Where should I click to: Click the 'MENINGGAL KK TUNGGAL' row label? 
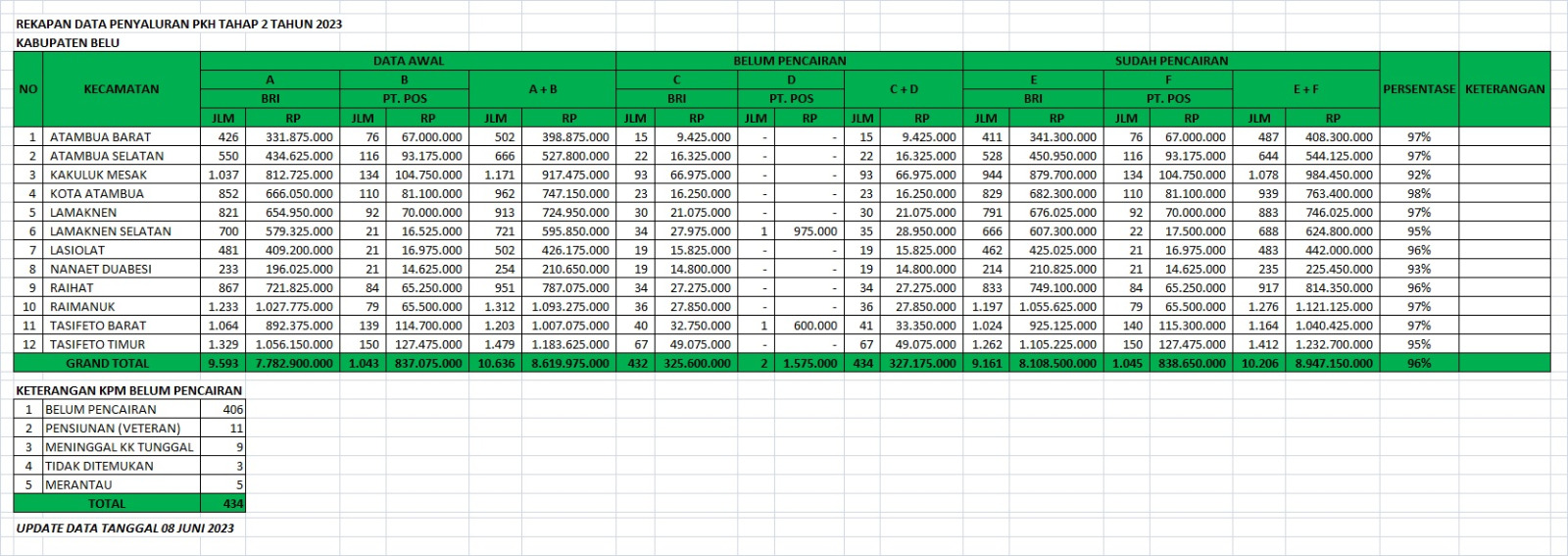[120, 447]
